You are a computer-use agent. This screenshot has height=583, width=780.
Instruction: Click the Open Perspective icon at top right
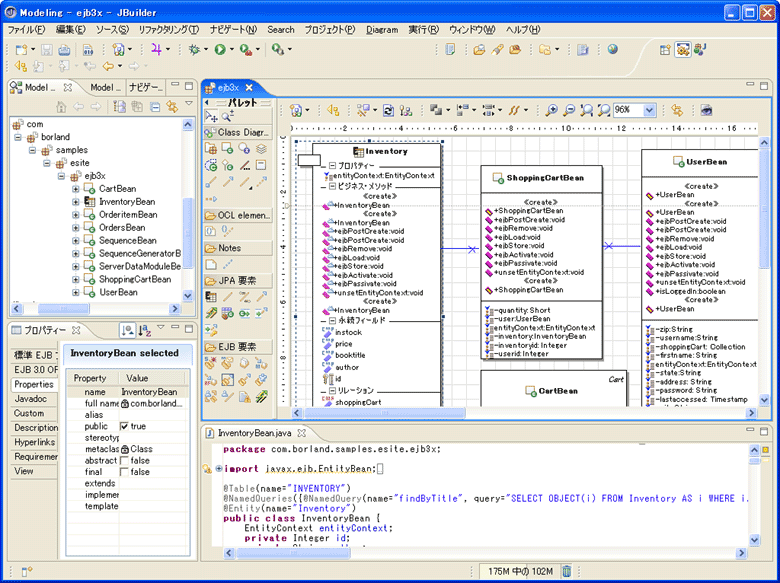click(665, 50)
